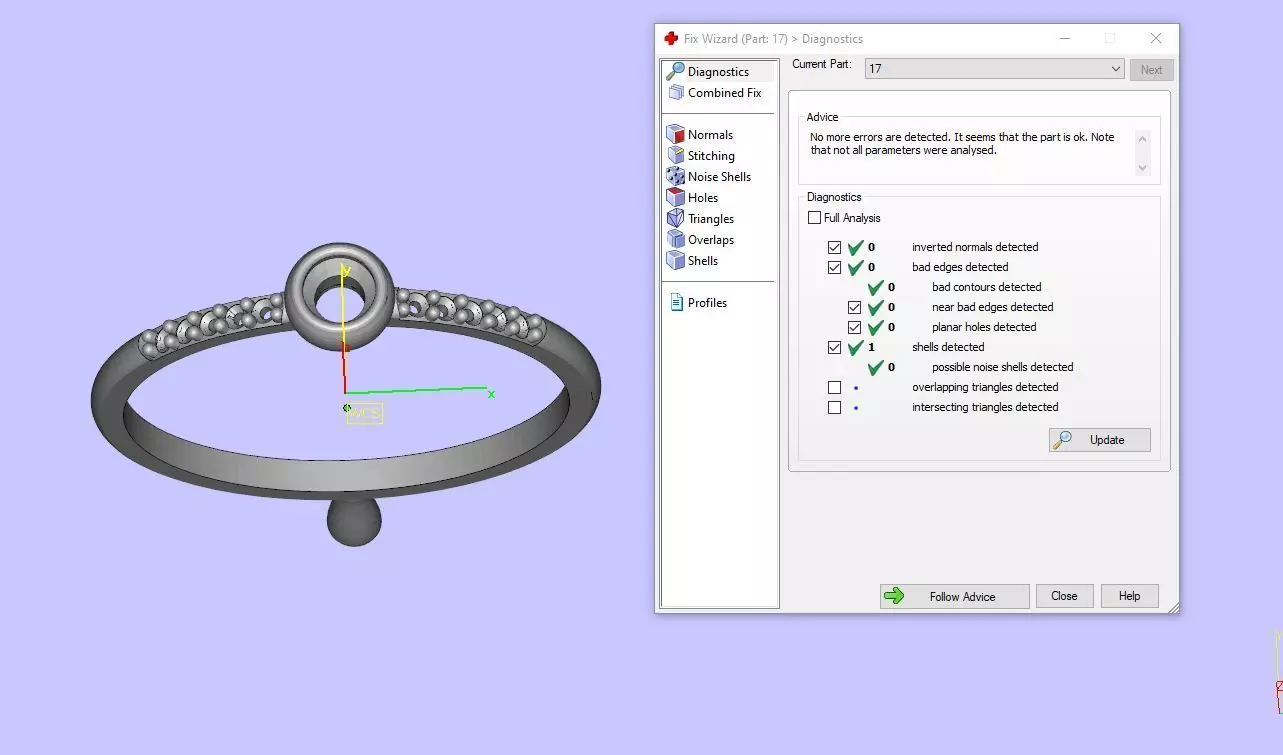Click the Next part button

pos(1151,70)
